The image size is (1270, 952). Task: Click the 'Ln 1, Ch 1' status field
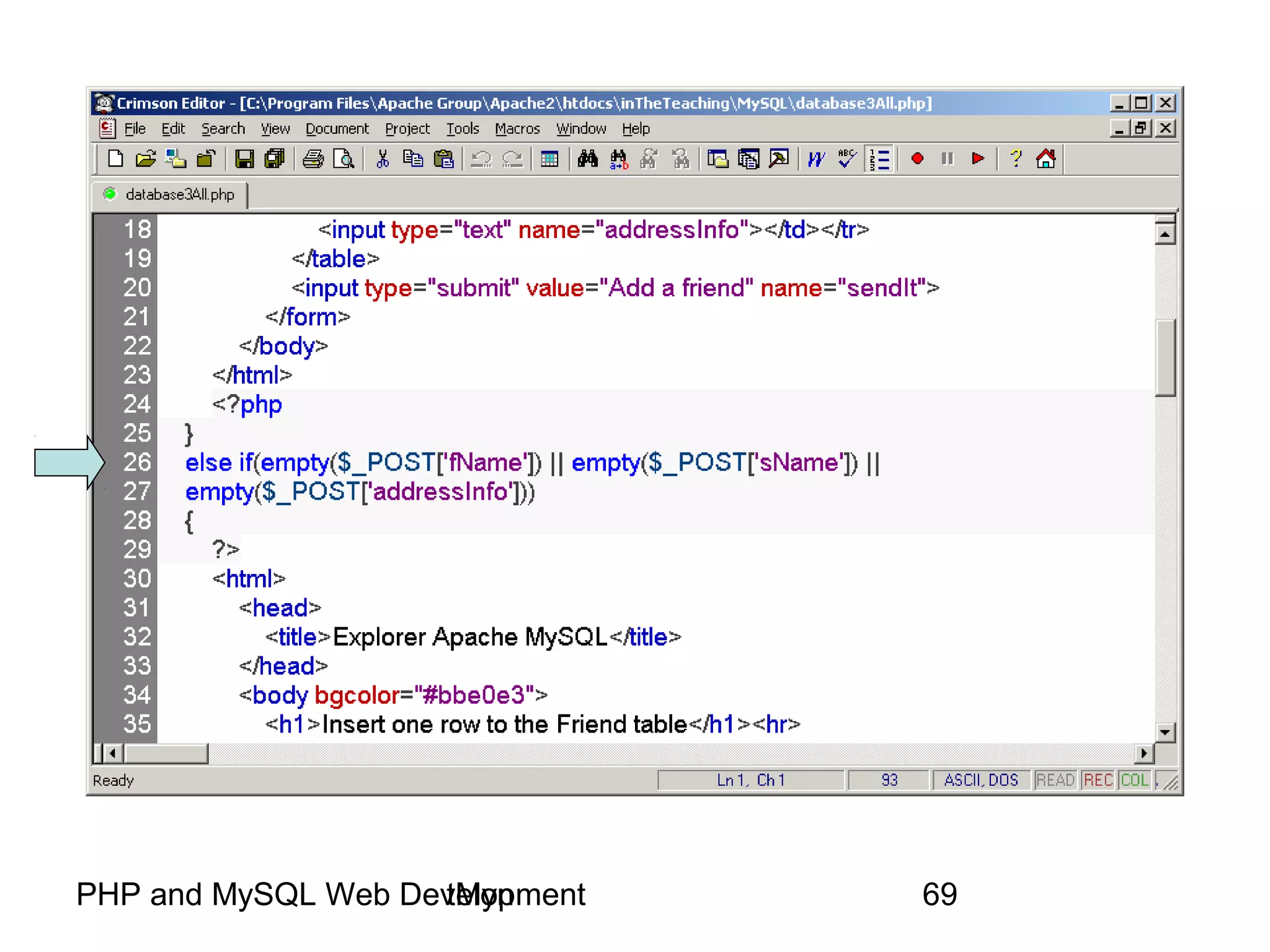[x=751, y=780]
